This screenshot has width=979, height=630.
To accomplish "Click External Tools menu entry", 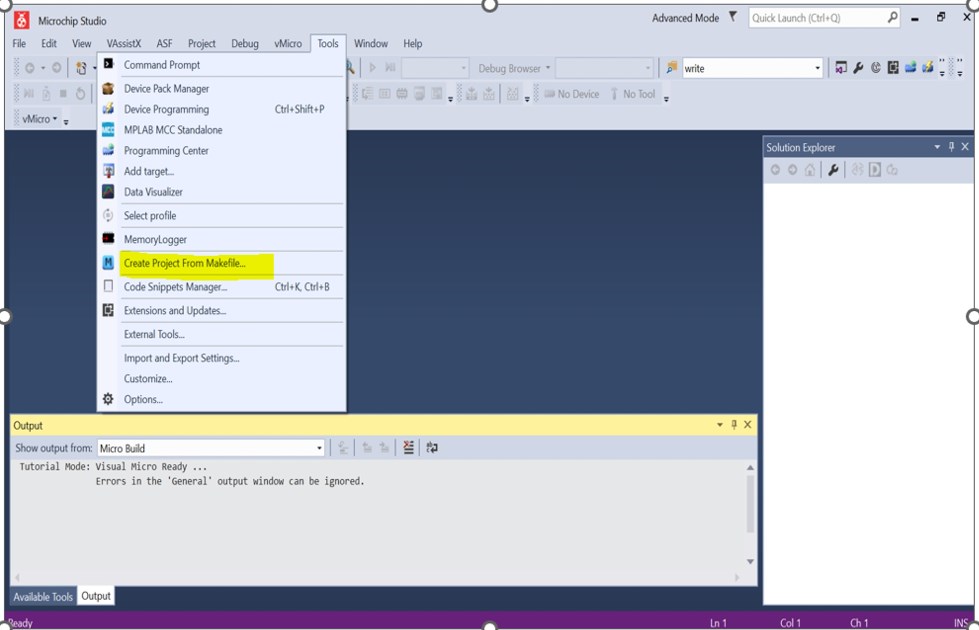I will (154, 334).
